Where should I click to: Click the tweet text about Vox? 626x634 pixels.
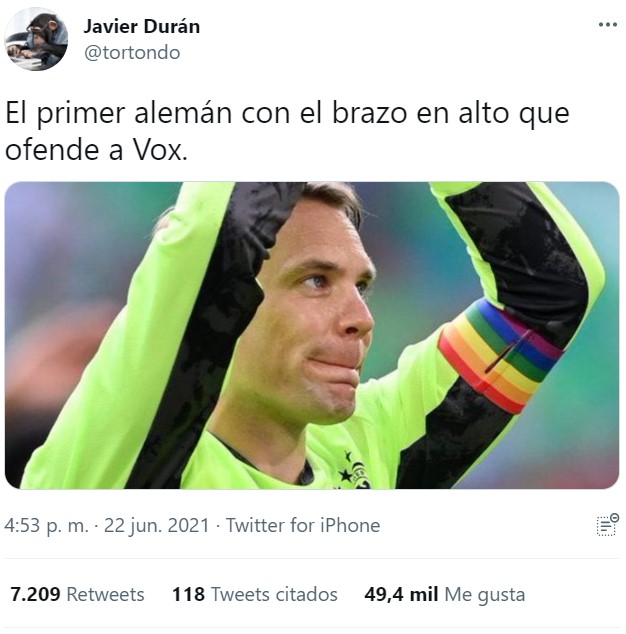click(287, 131)
